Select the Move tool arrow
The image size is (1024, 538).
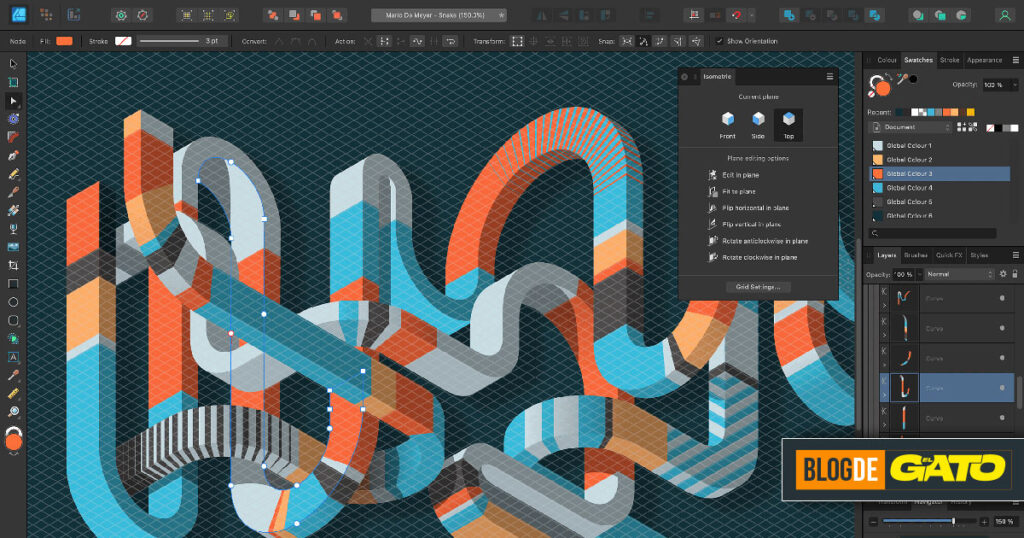pos(13,64)
